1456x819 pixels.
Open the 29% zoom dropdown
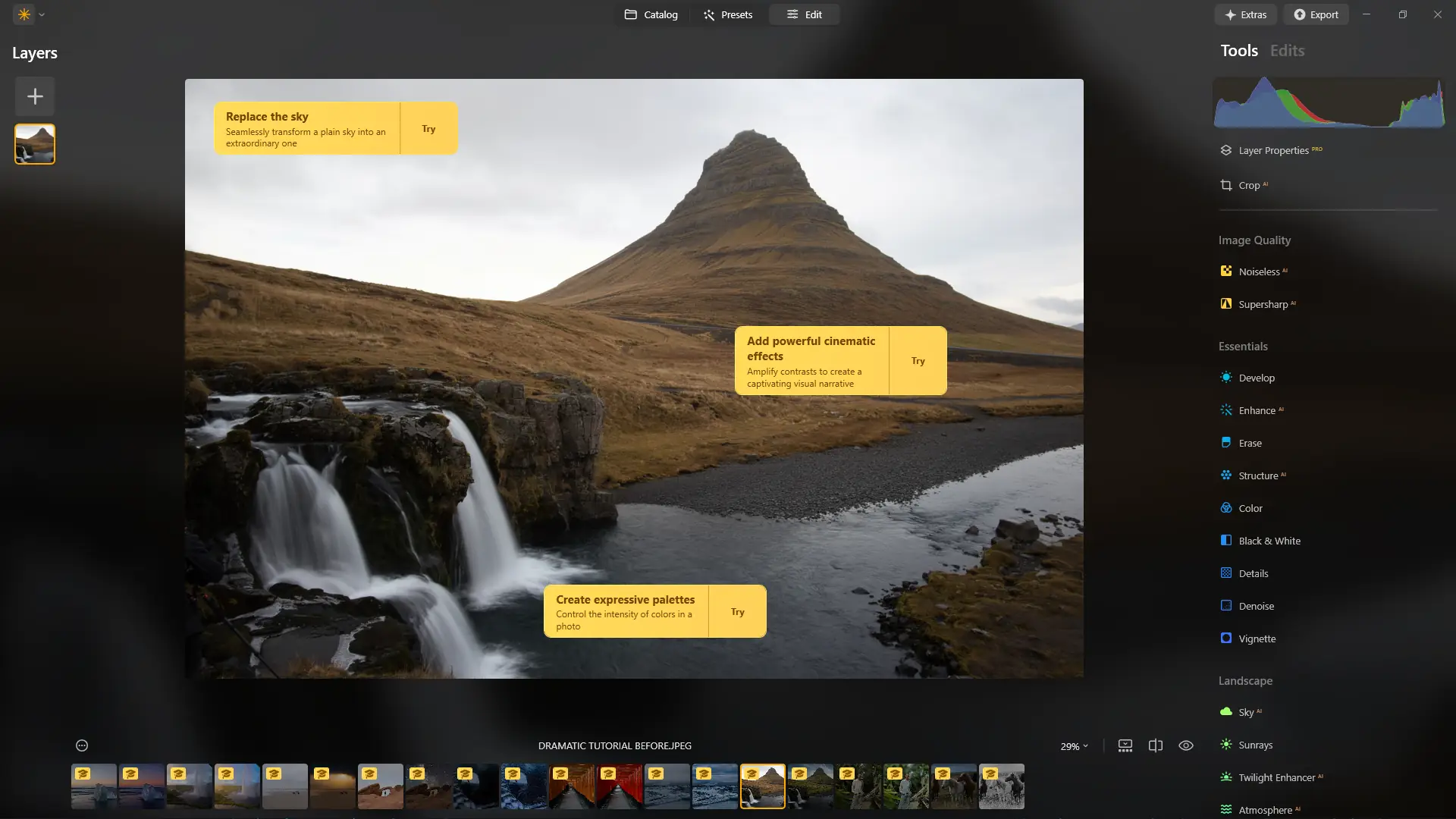[1074, 746]
